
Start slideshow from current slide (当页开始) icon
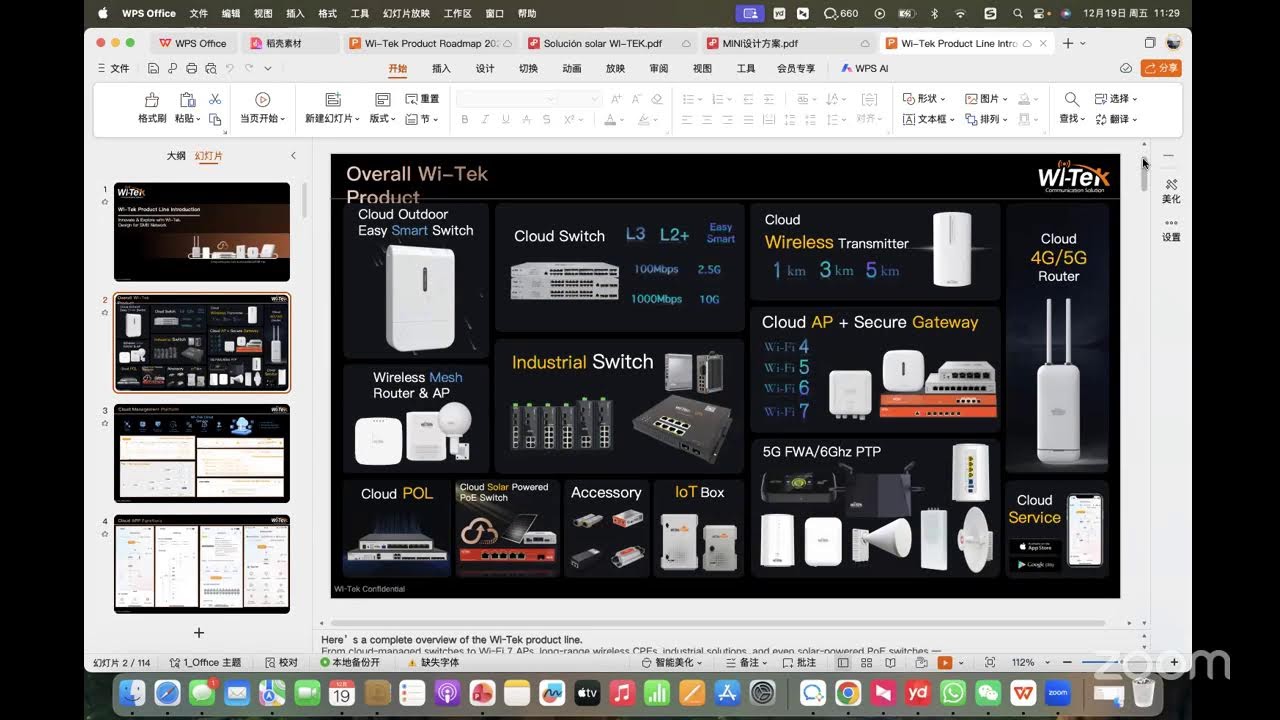[262, 100]
